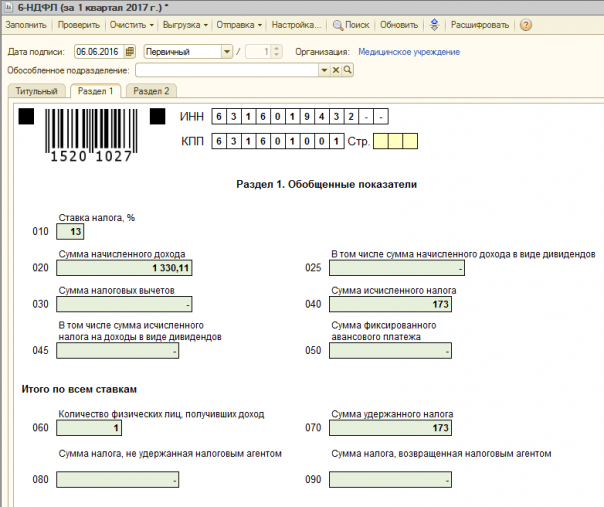Image resolution: width=604 pixels, height=507 pixels.
Task: Click the Расшифровать button
Action: click(479, 24)
